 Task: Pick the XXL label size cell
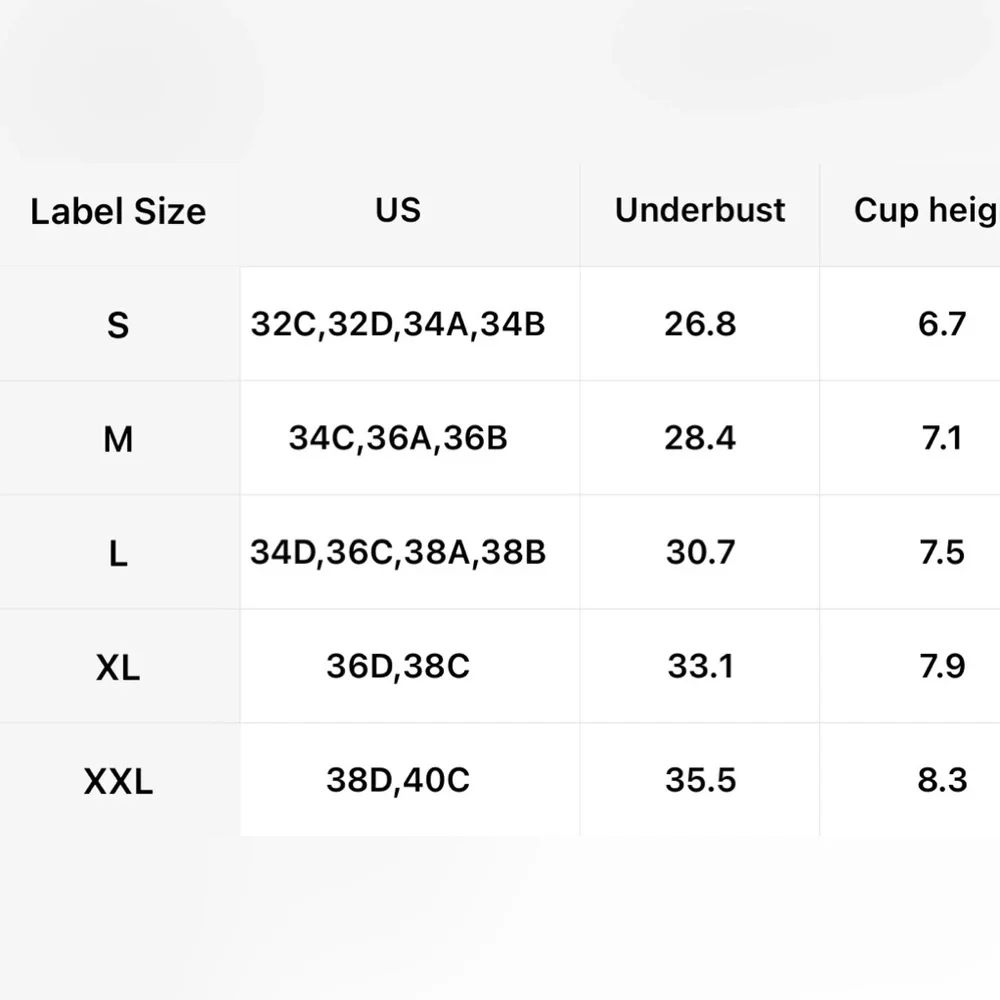(118, 781)
